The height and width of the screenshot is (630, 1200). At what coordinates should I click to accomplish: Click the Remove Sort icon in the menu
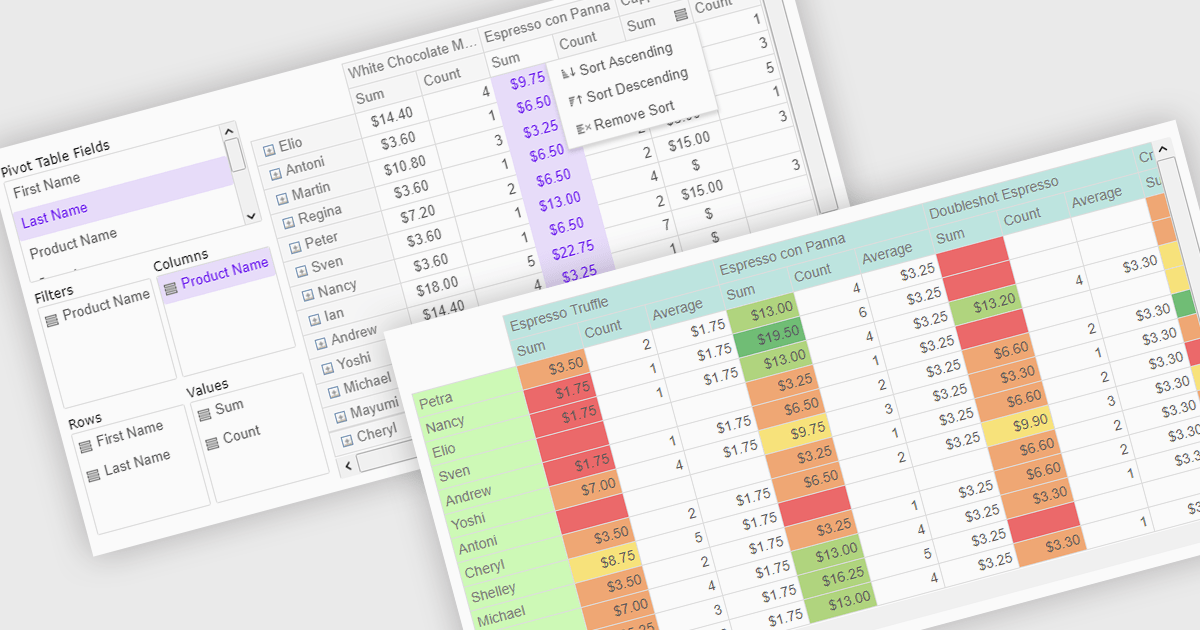(581, 127)
